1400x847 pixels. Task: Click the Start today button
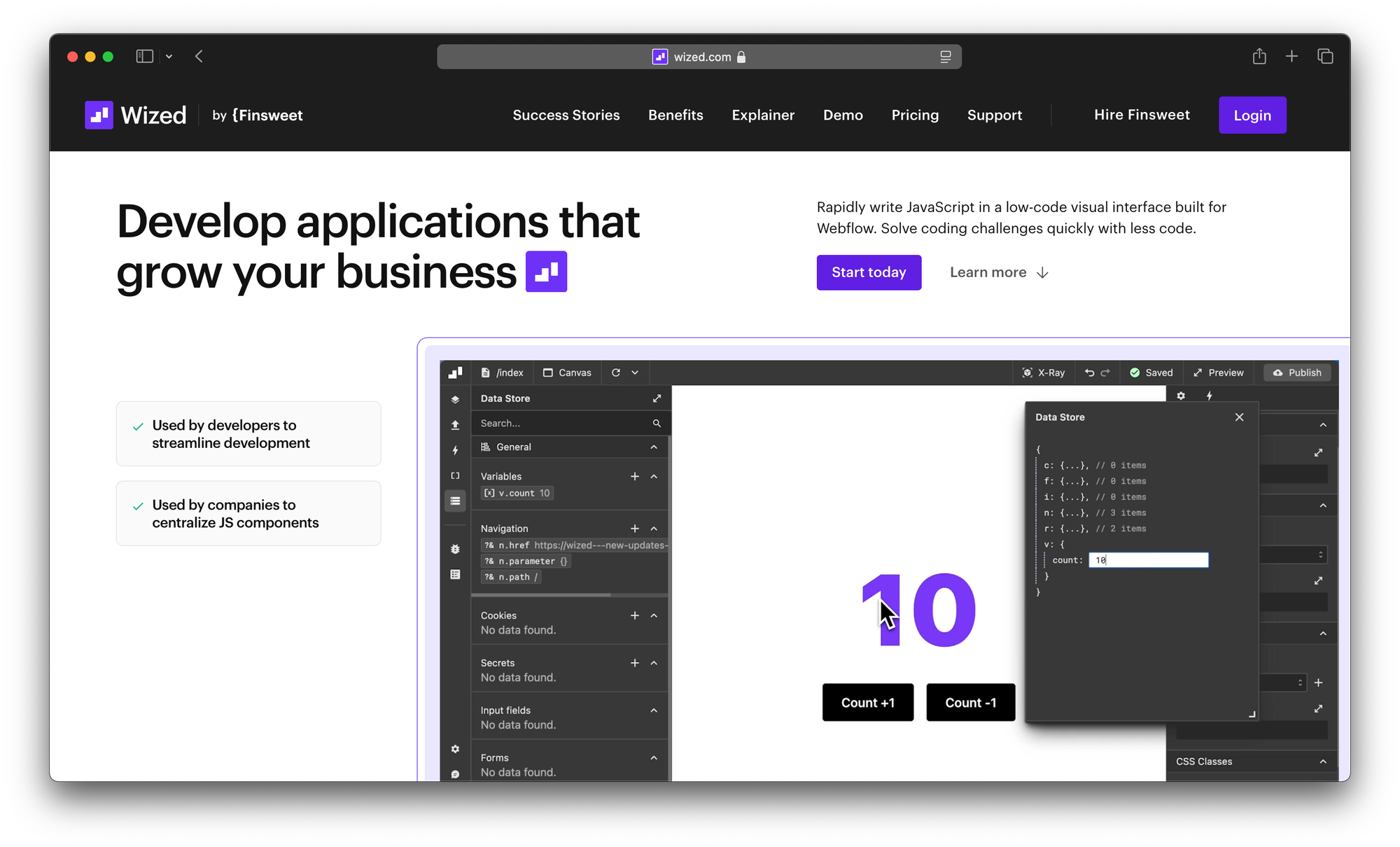pos(869,272)
